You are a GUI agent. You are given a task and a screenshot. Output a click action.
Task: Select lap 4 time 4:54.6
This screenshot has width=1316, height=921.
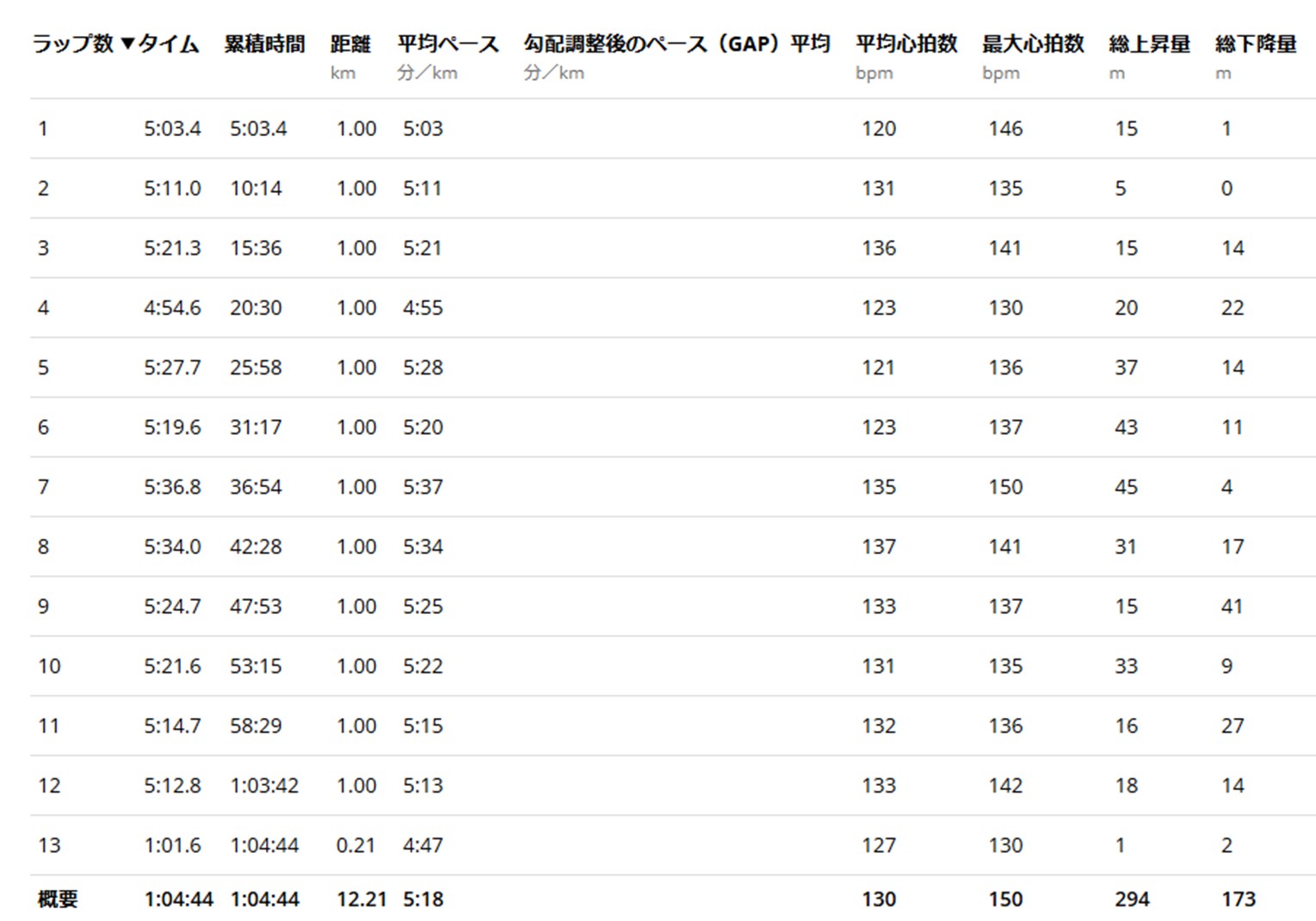pyautogui.click(x=172, y=308)
